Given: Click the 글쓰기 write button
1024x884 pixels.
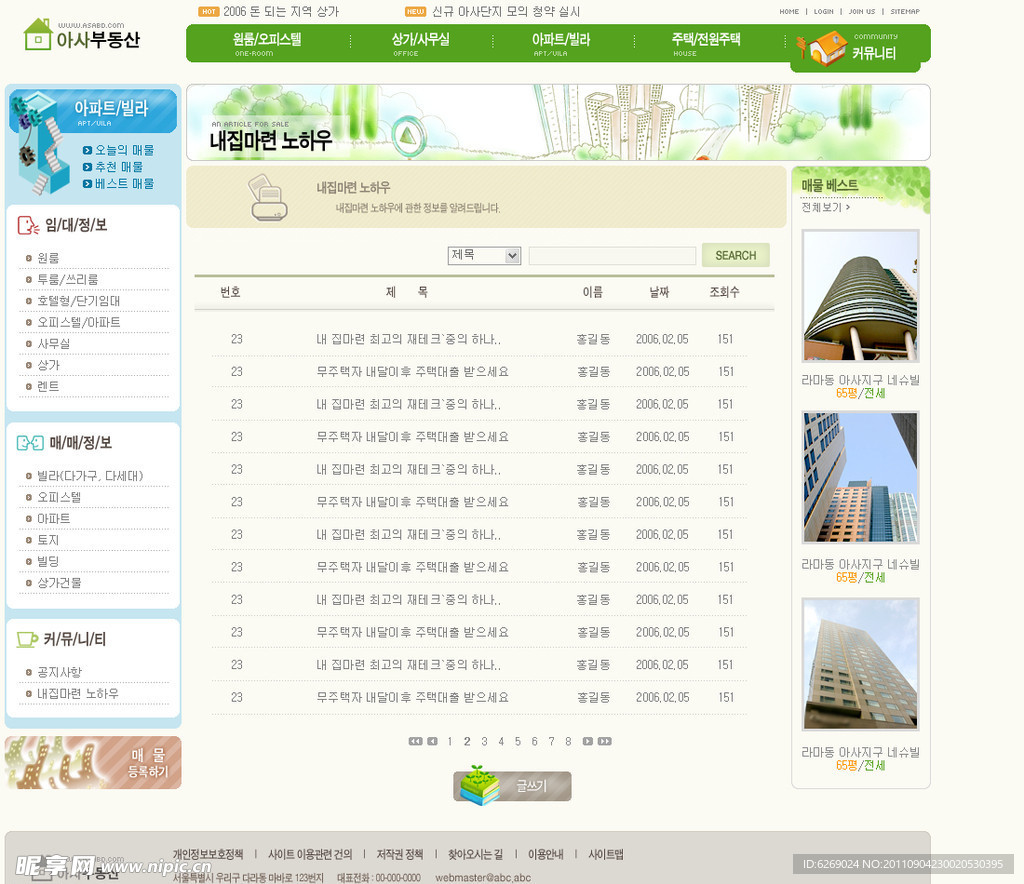Looking at the screenshot, I should coord(513,786).
